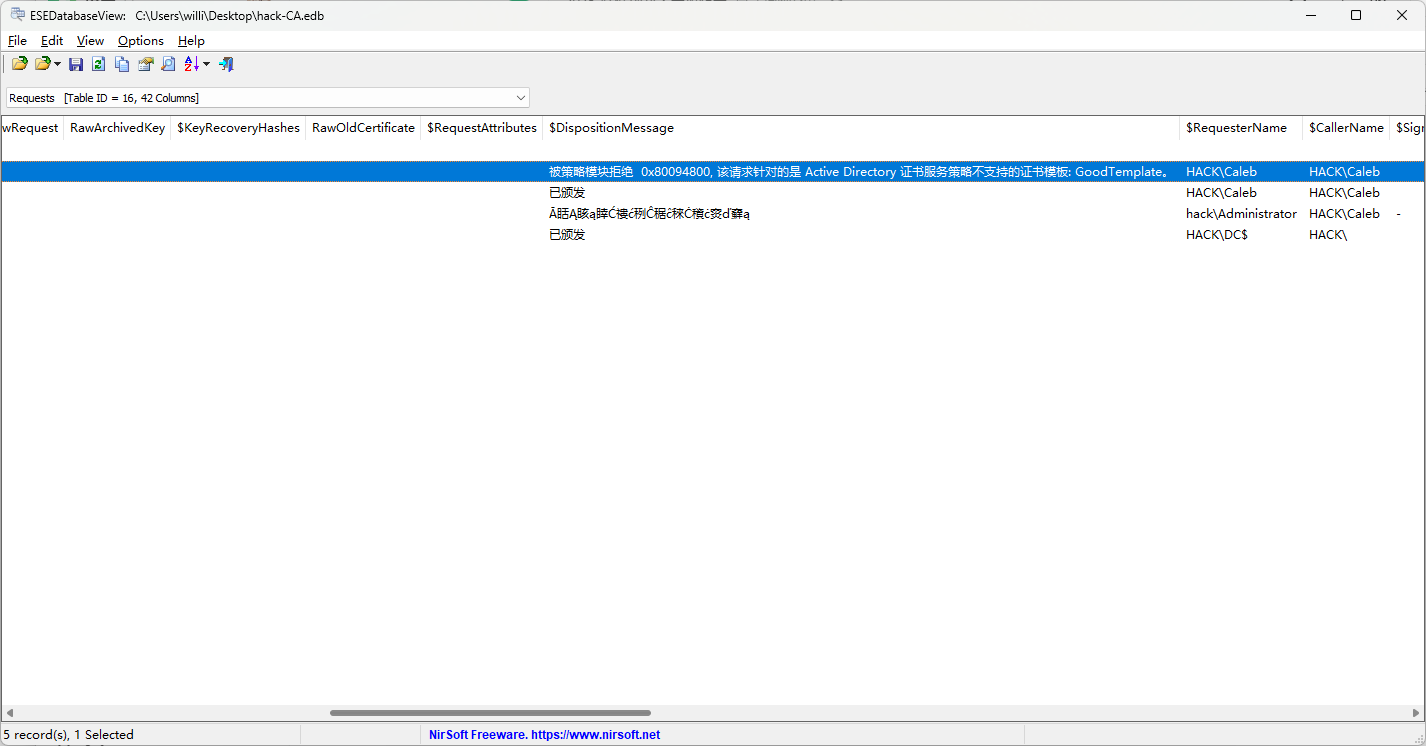Select the row with requester HACK\DC$
Screen dimensions: 1426x746
coord(1216,235)
